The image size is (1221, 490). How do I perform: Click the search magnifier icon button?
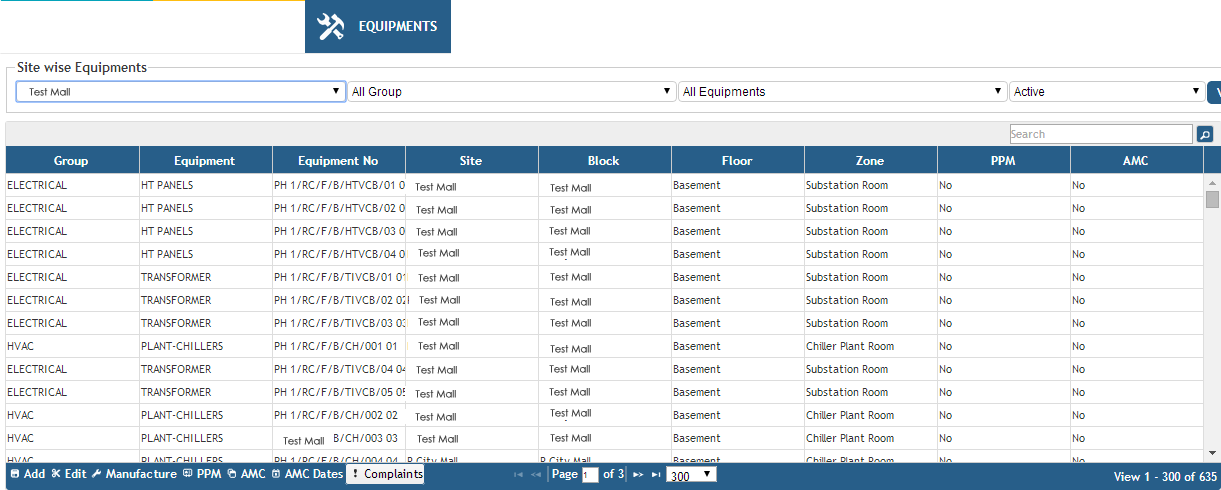tap(1205, 134)
